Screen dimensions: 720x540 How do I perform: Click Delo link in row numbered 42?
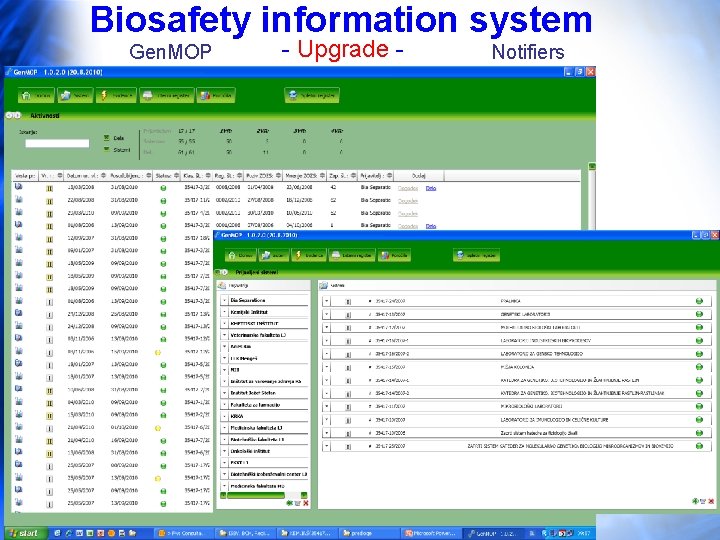431,188
